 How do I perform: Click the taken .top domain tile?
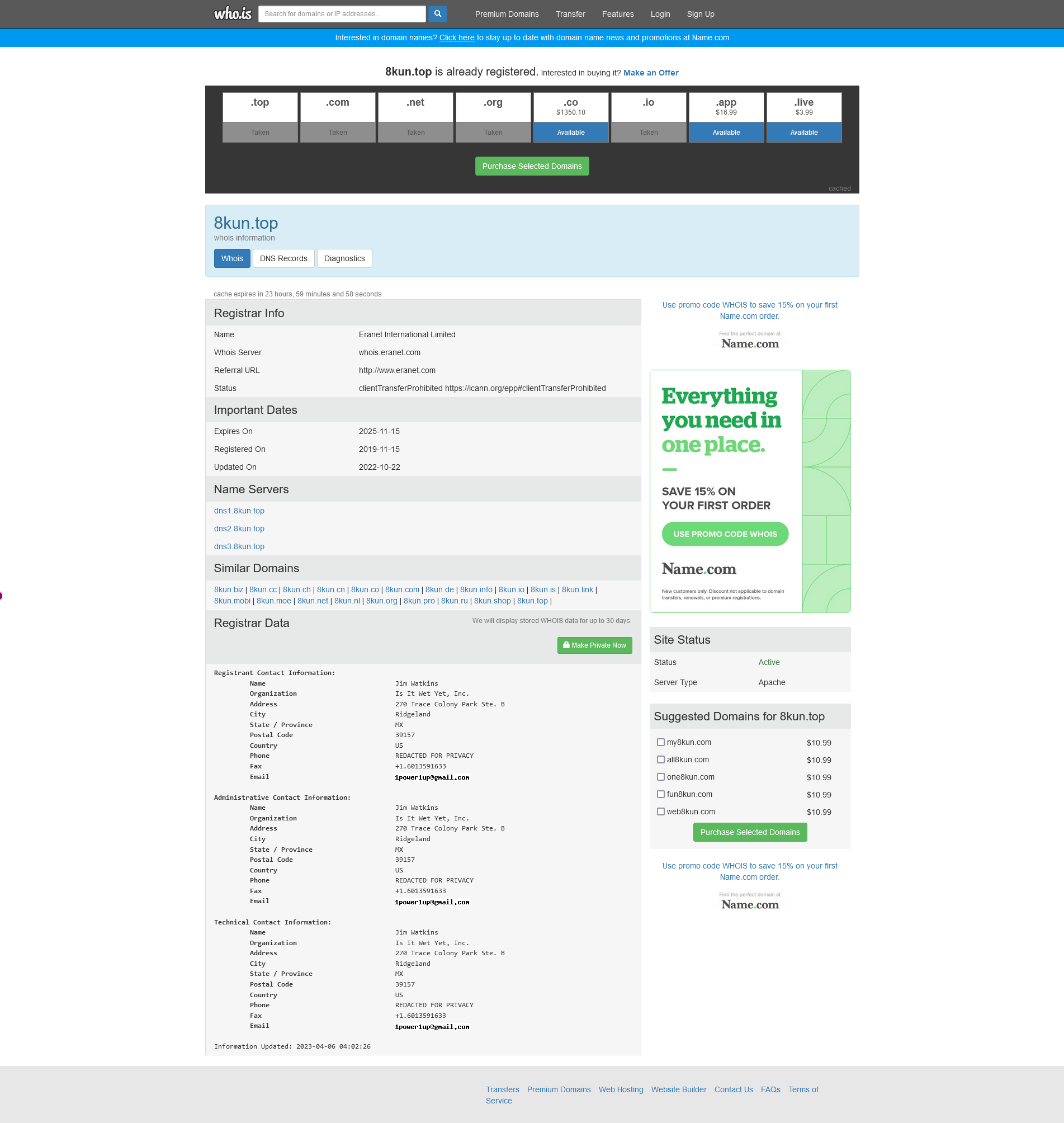[x=260, y=117]
